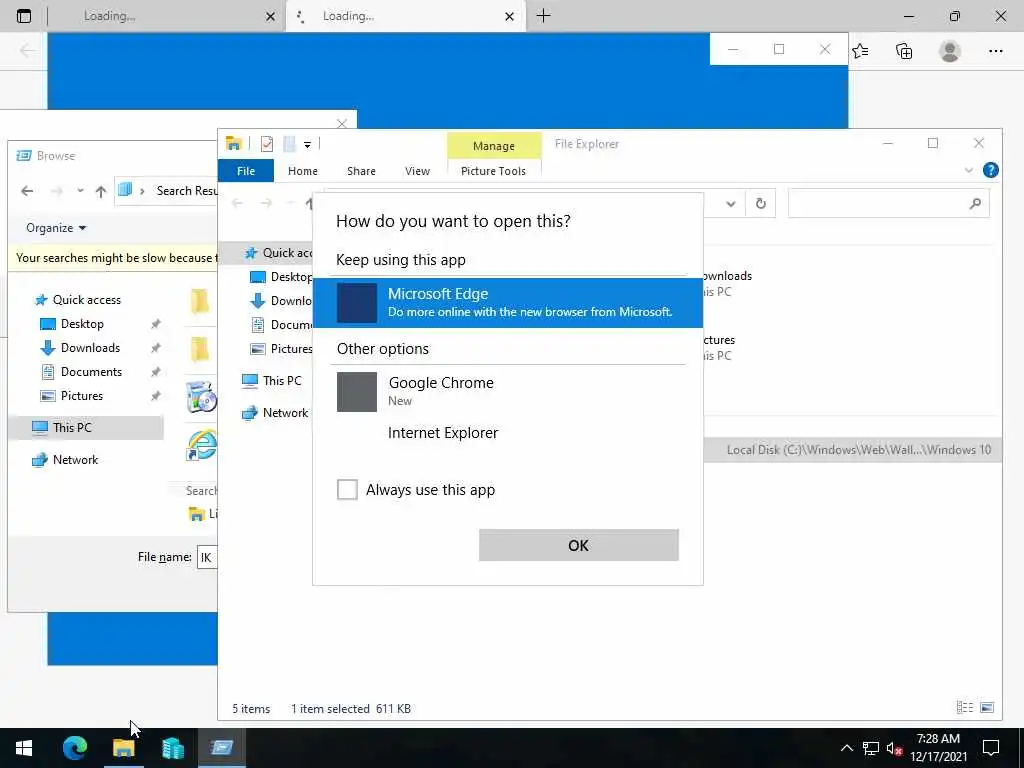Switch to large thumbnails view icon
Screen dimensions: 1024x768
pyautogui.click(x=987, y=707)
